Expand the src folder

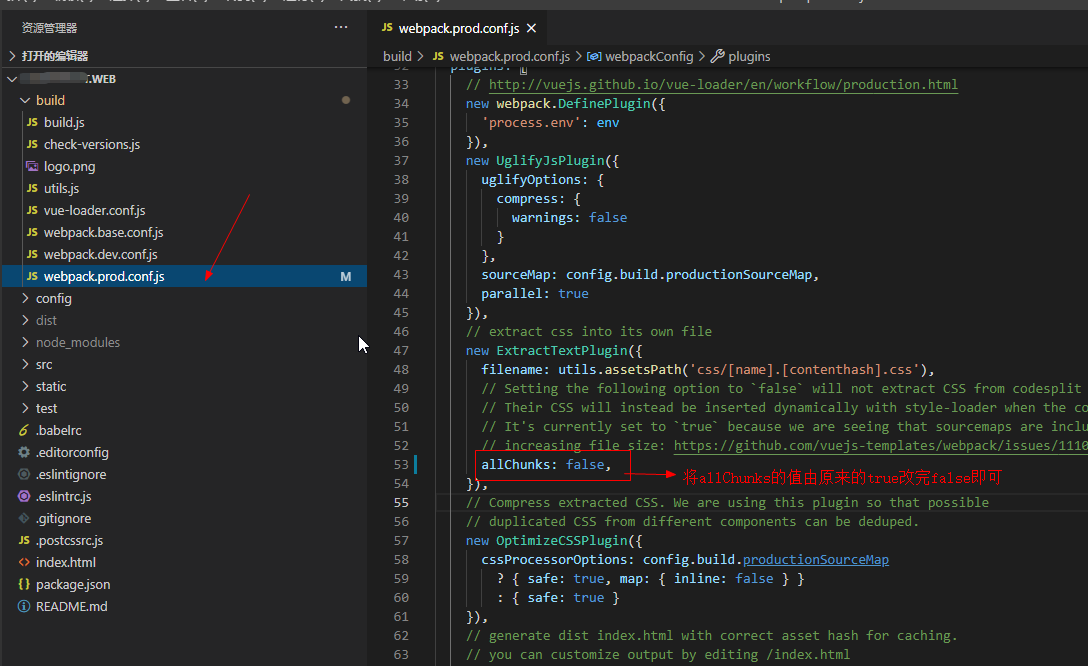pyautogui.click(x=25, y=364)
